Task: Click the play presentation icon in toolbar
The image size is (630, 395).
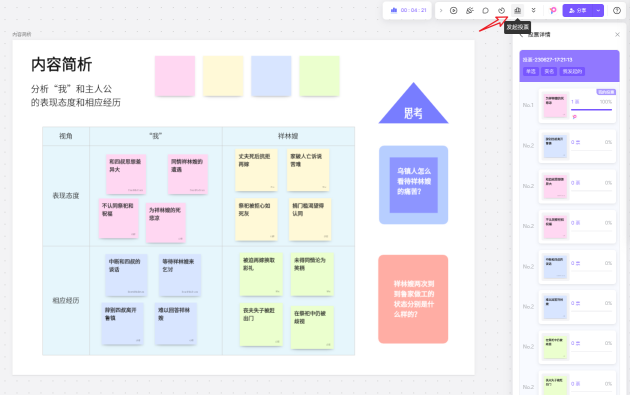Action: pos(454,10)
